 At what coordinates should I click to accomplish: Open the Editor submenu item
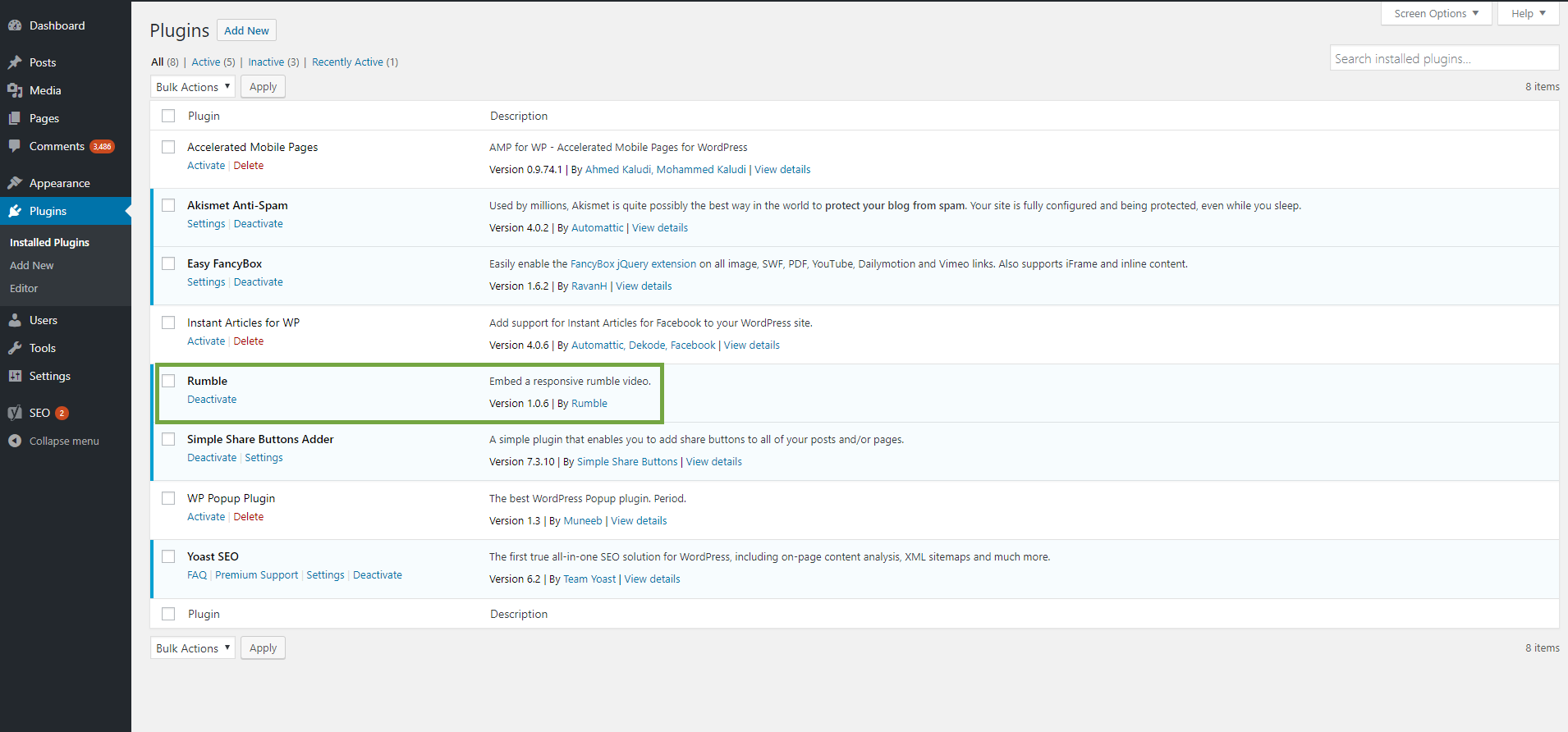coord(24,288)
